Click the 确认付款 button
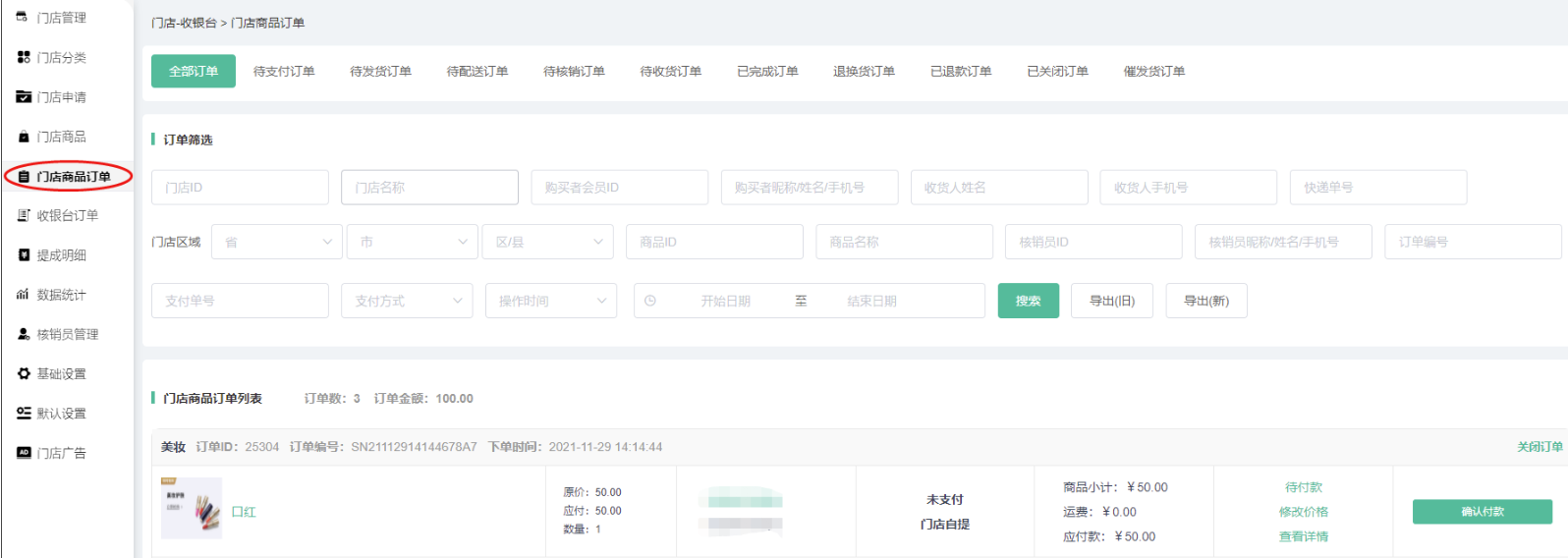Screen dimensions: 1568x558 1482,512
